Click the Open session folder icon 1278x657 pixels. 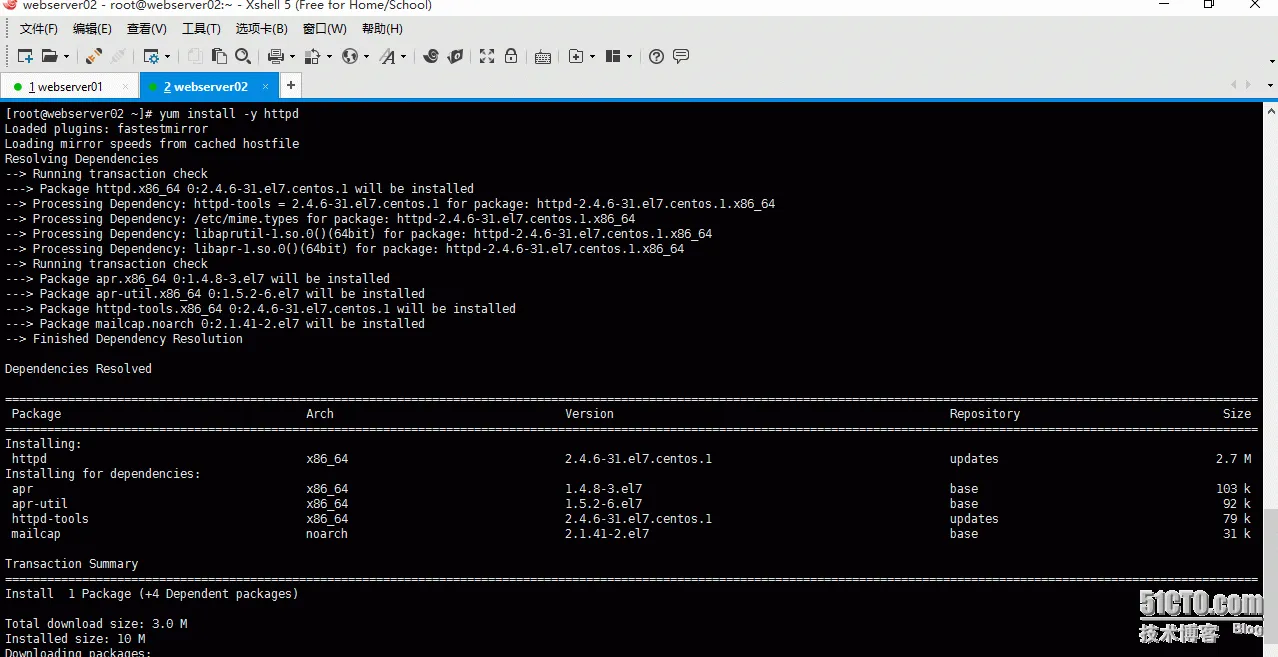(x=49, y=56)
